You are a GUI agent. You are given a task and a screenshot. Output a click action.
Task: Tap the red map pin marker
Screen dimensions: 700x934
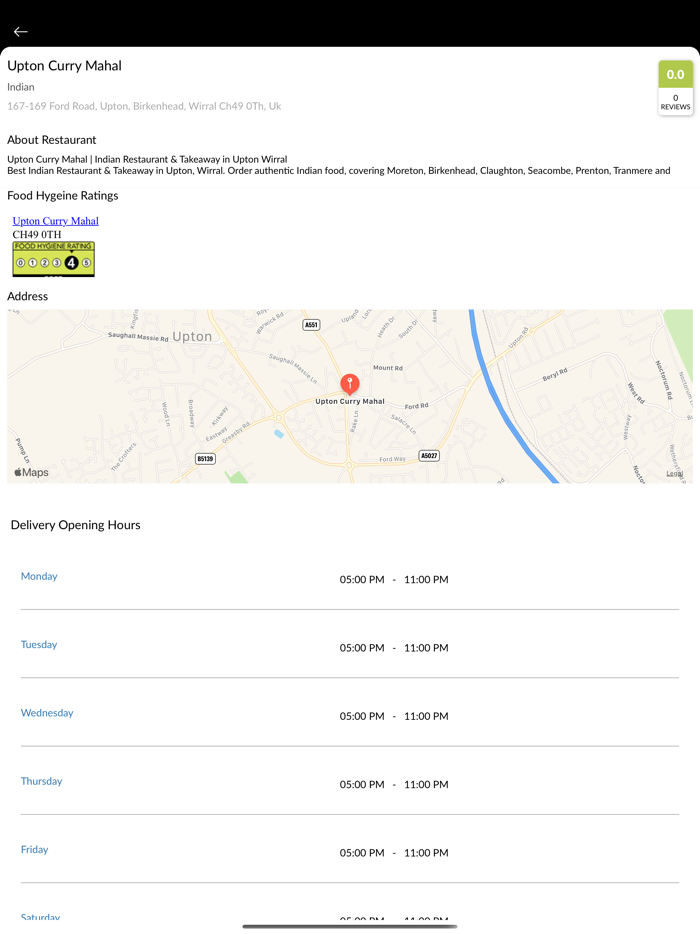[350, 384]
